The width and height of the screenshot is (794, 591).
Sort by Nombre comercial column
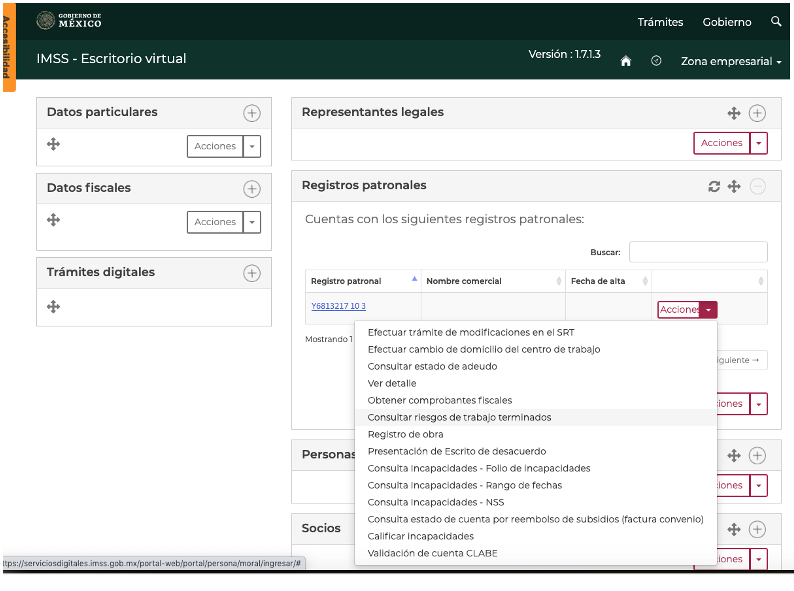(493, 281)
